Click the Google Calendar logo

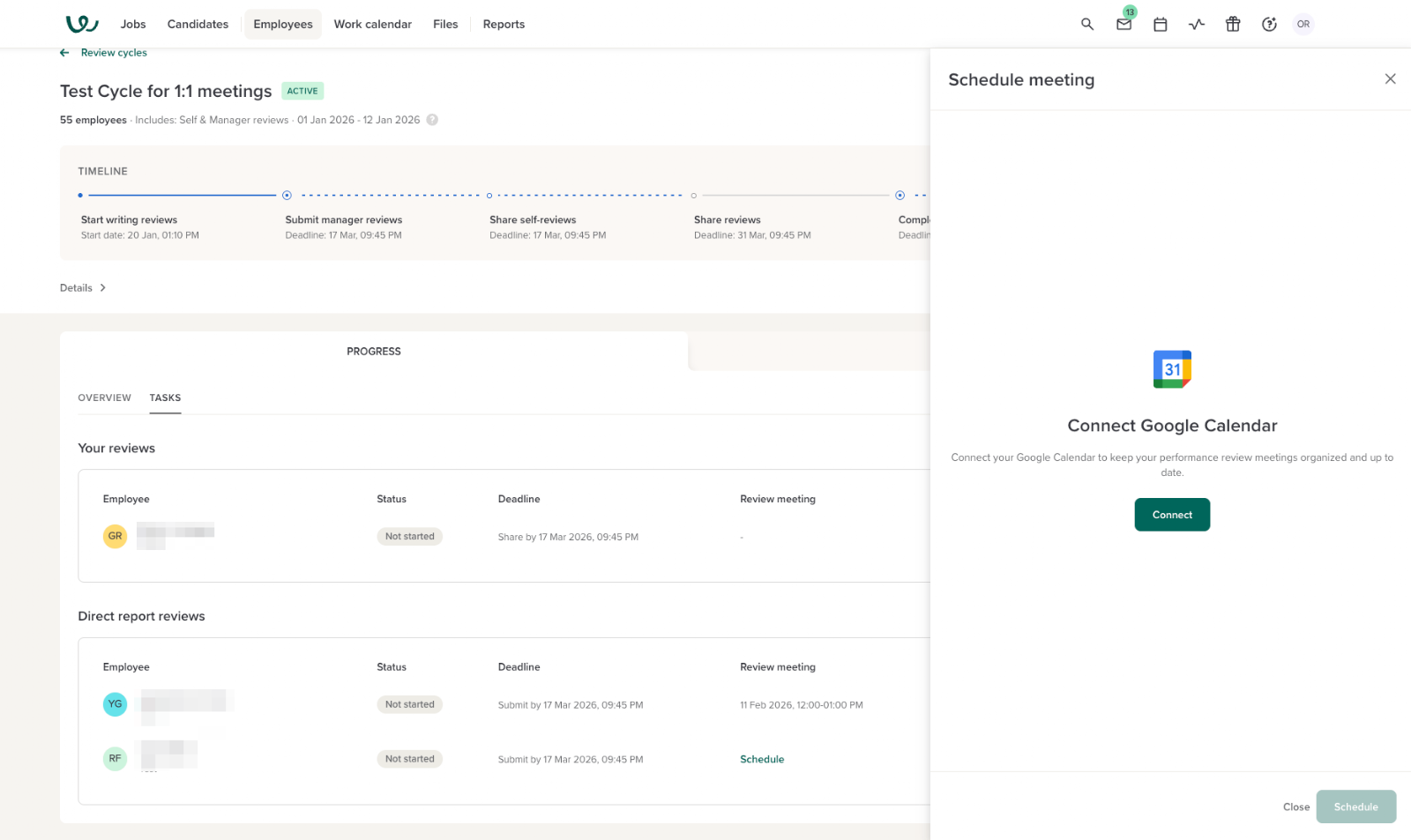pos(1172,369)
